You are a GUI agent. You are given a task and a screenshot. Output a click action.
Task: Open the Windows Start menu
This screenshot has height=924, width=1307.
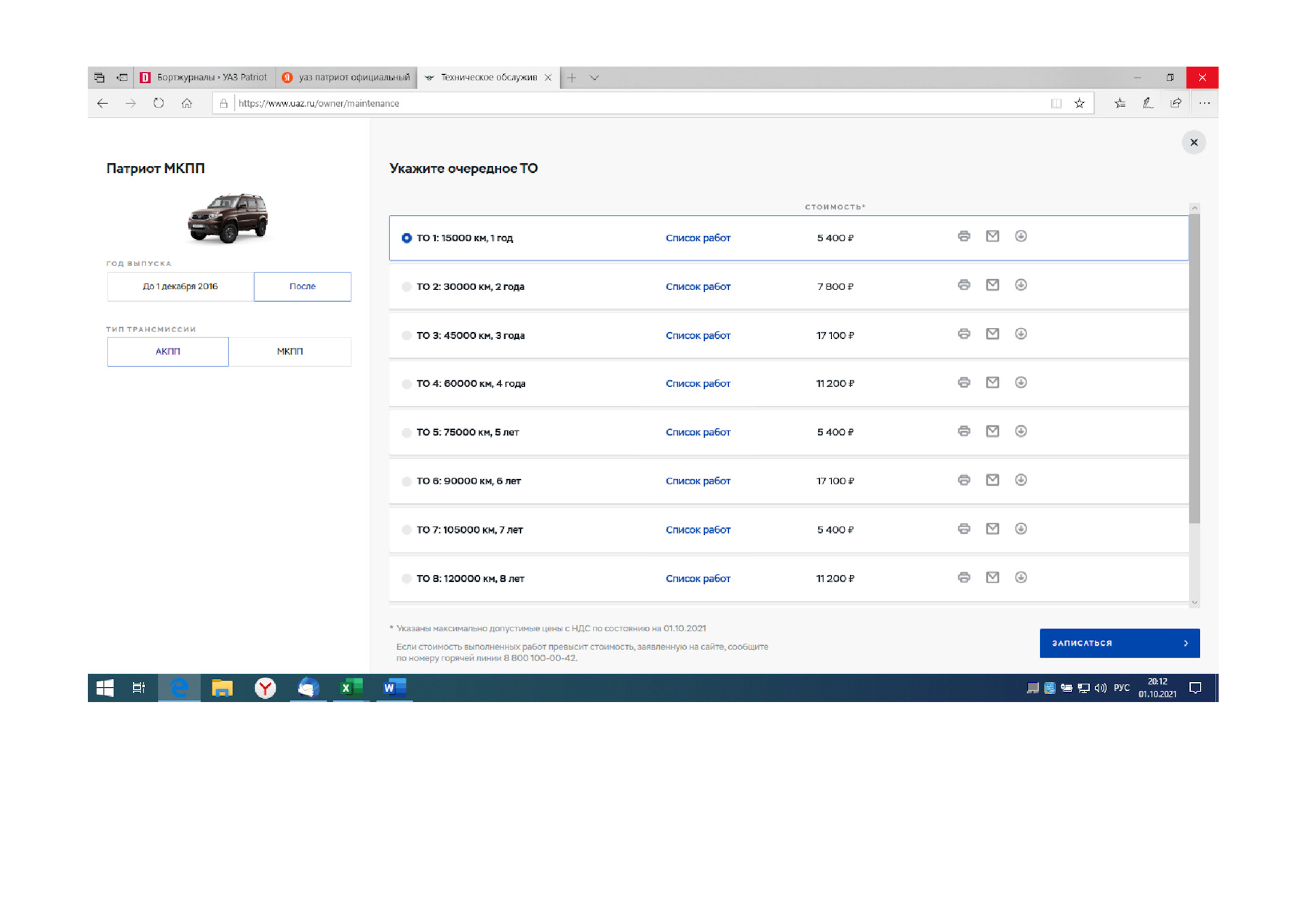coord(105,688)
